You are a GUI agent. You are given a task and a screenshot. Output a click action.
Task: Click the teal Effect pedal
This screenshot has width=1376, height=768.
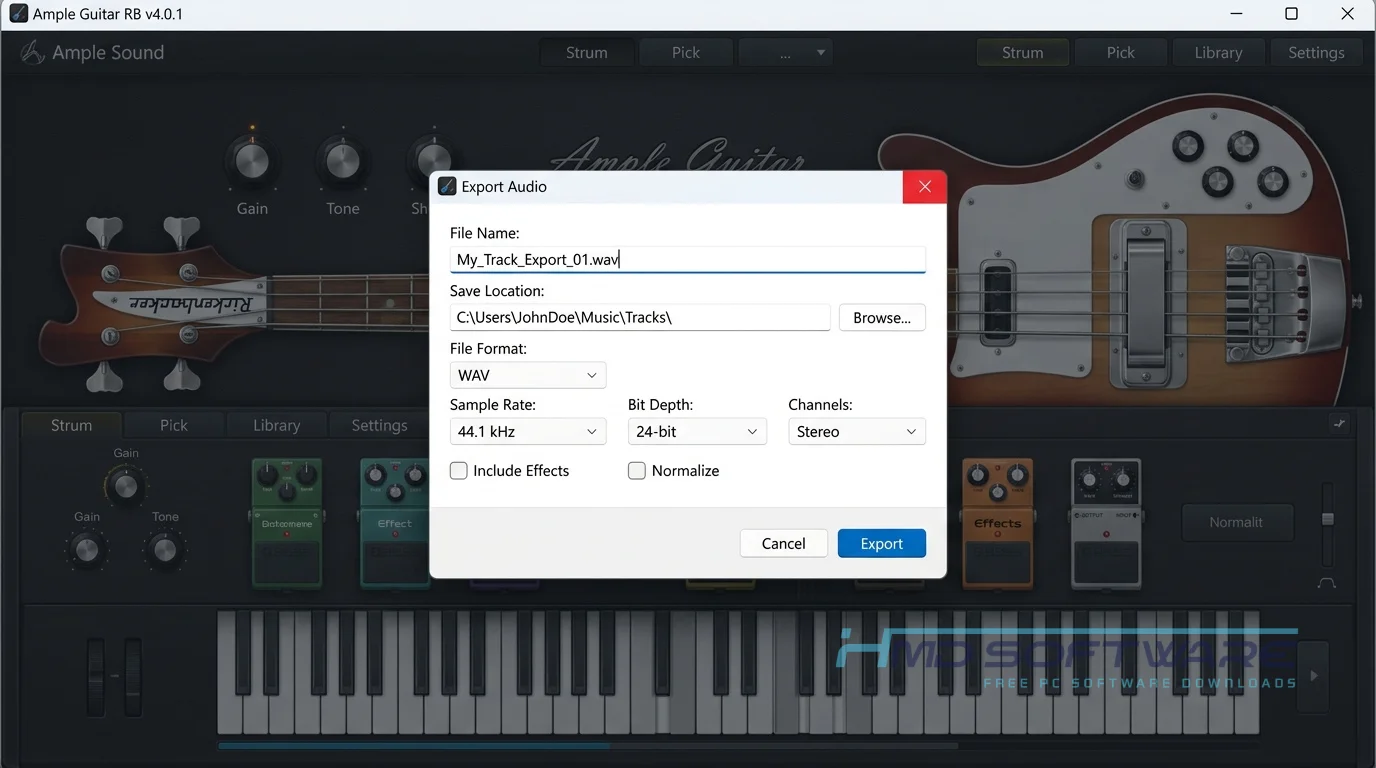(x=394, y=522)
